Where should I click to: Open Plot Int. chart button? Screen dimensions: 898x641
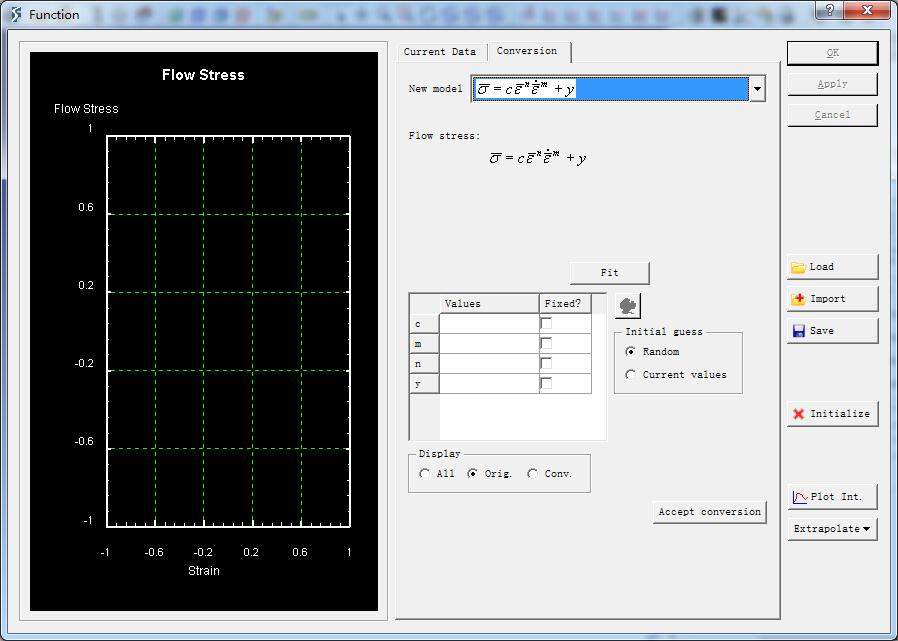(832, 497)
